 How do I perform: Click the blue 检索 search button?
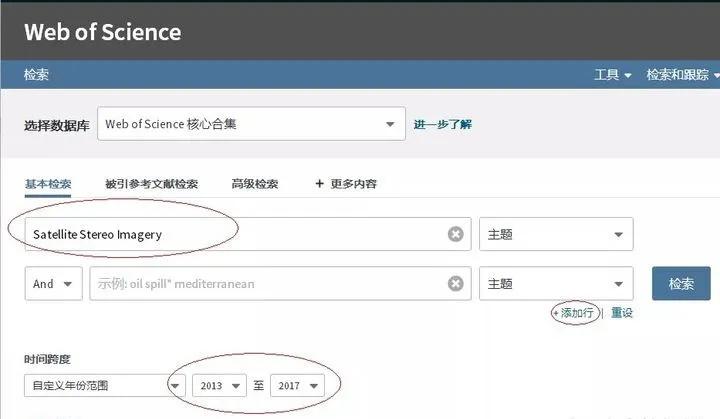point(681,283)
